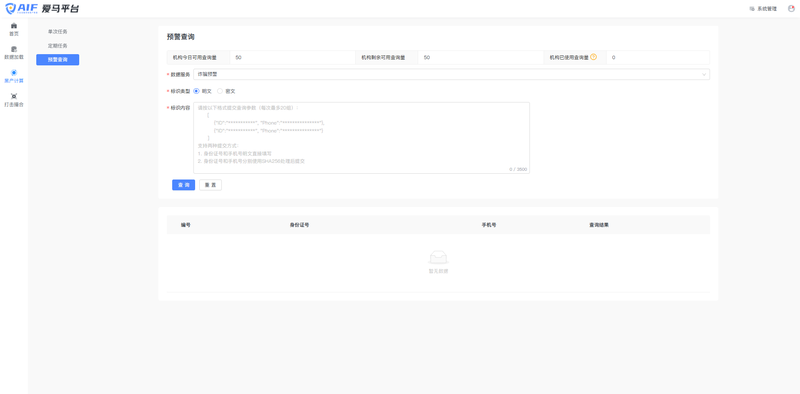Select the 预警查询 submenu item

[x=58, y=60]
